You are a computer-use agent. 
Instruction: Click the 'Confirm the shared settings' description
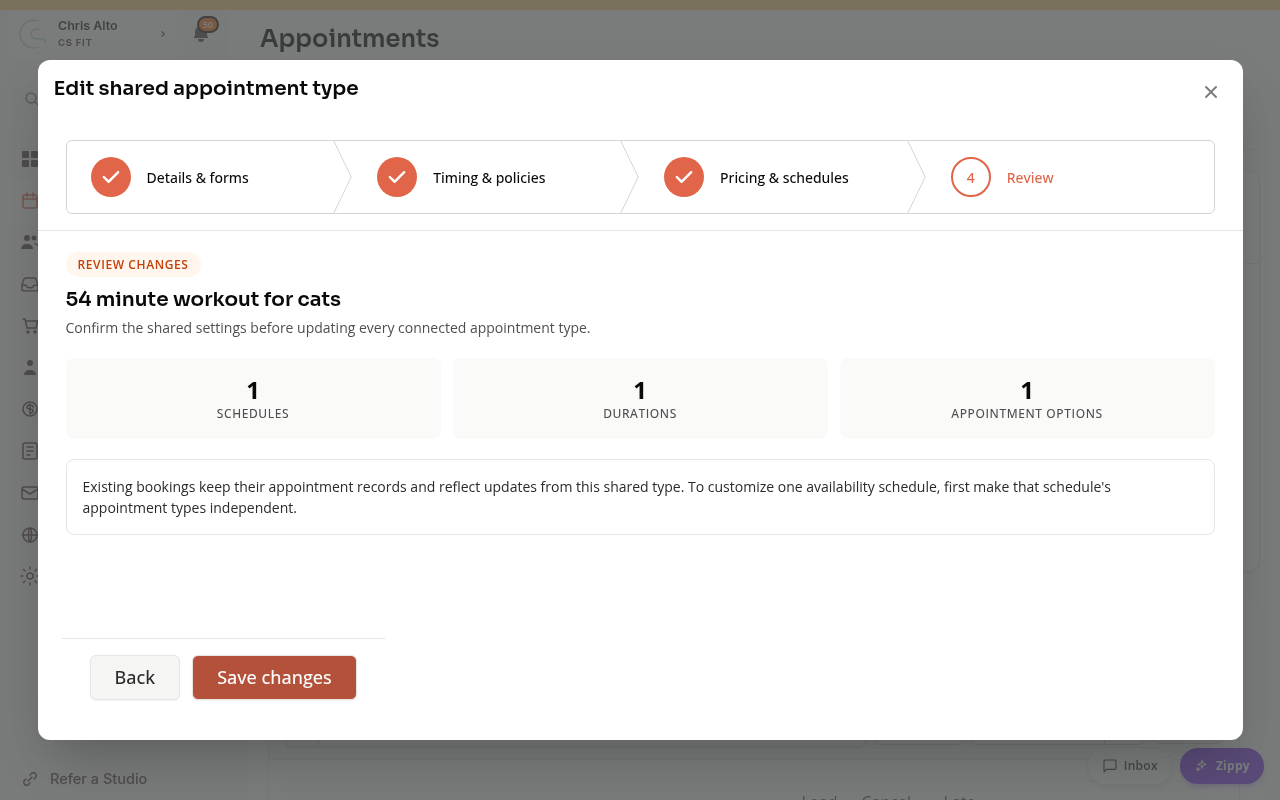[328, 328]
